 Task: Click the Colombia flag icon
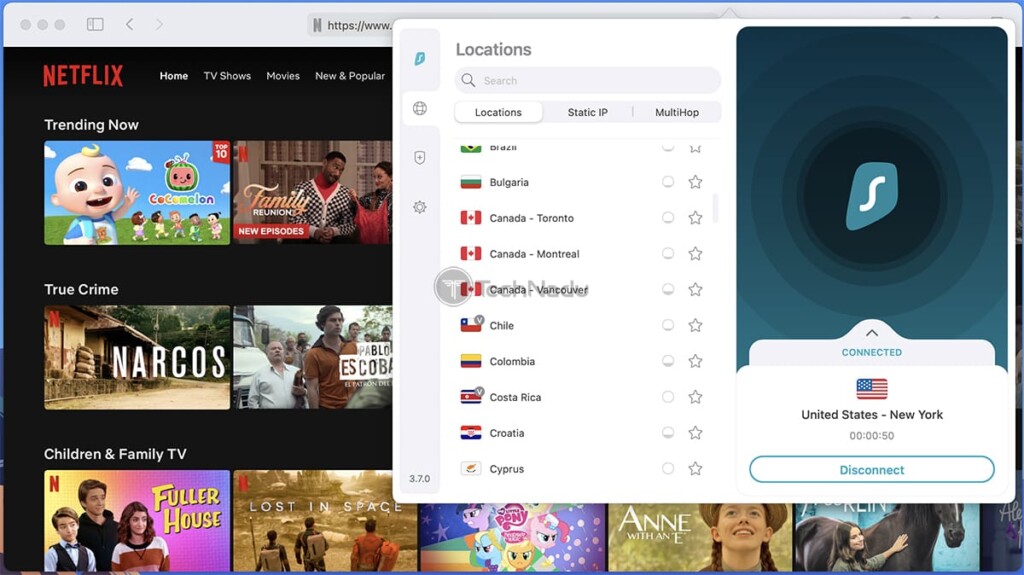471,361
